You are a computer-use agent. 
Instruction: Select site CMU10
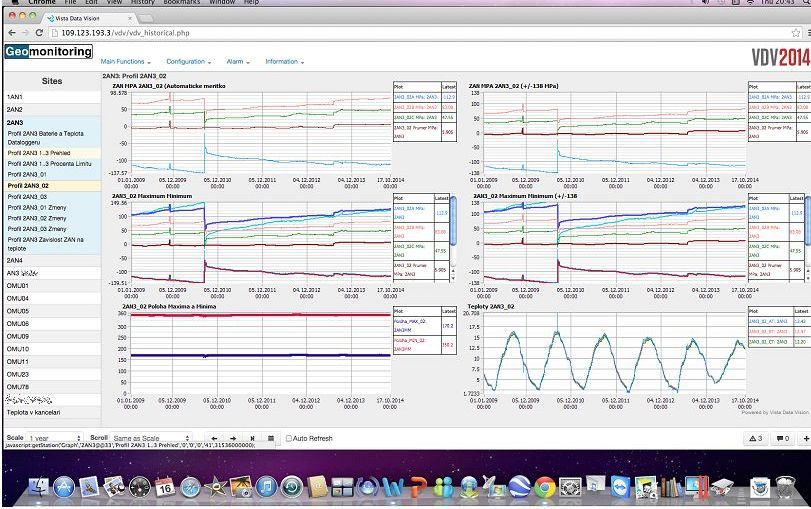click(52, 349)
